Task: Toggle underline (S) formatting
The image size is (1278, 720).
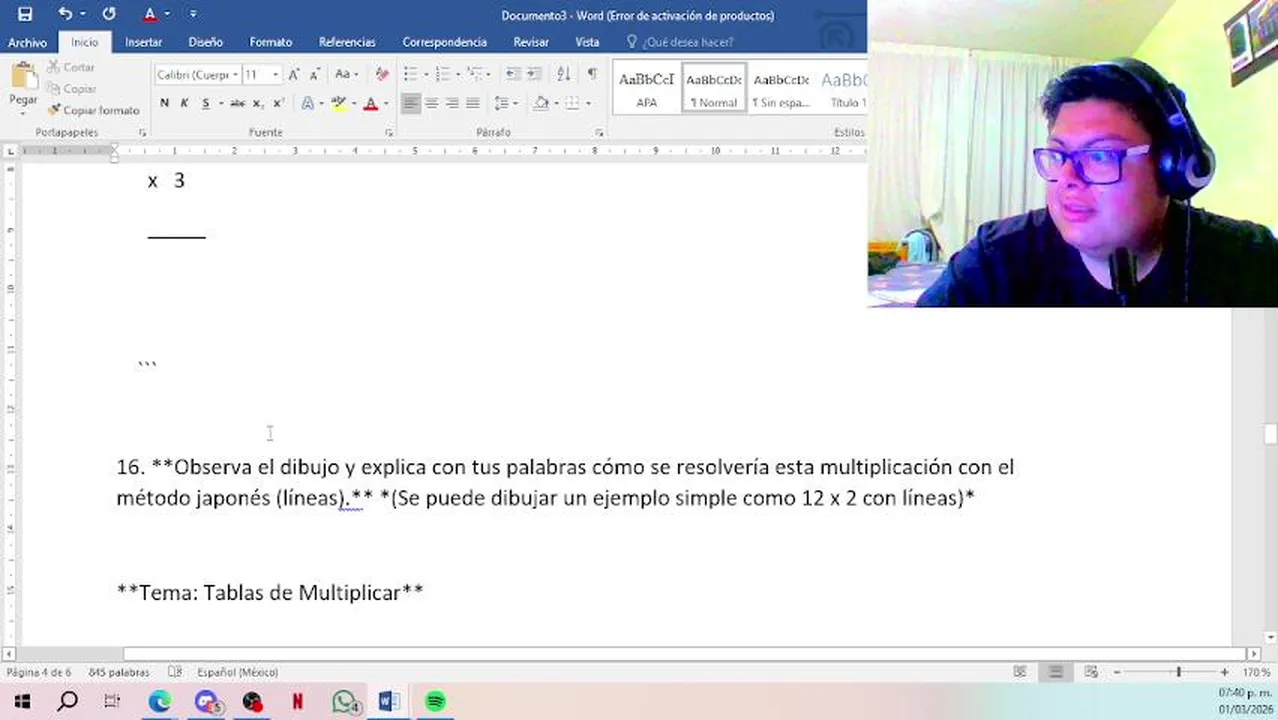Action: coord(206,103)
